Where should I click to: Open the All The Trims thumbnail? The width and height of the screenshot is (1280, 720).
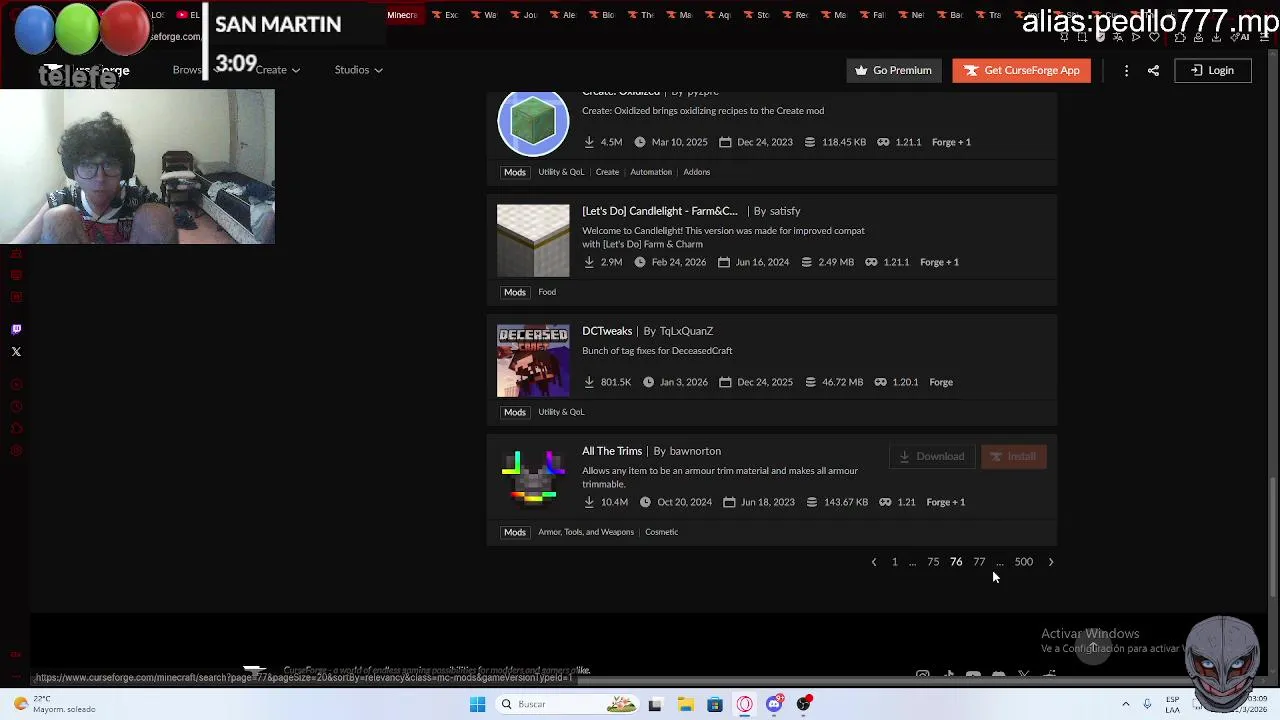(x=533, y=480)
